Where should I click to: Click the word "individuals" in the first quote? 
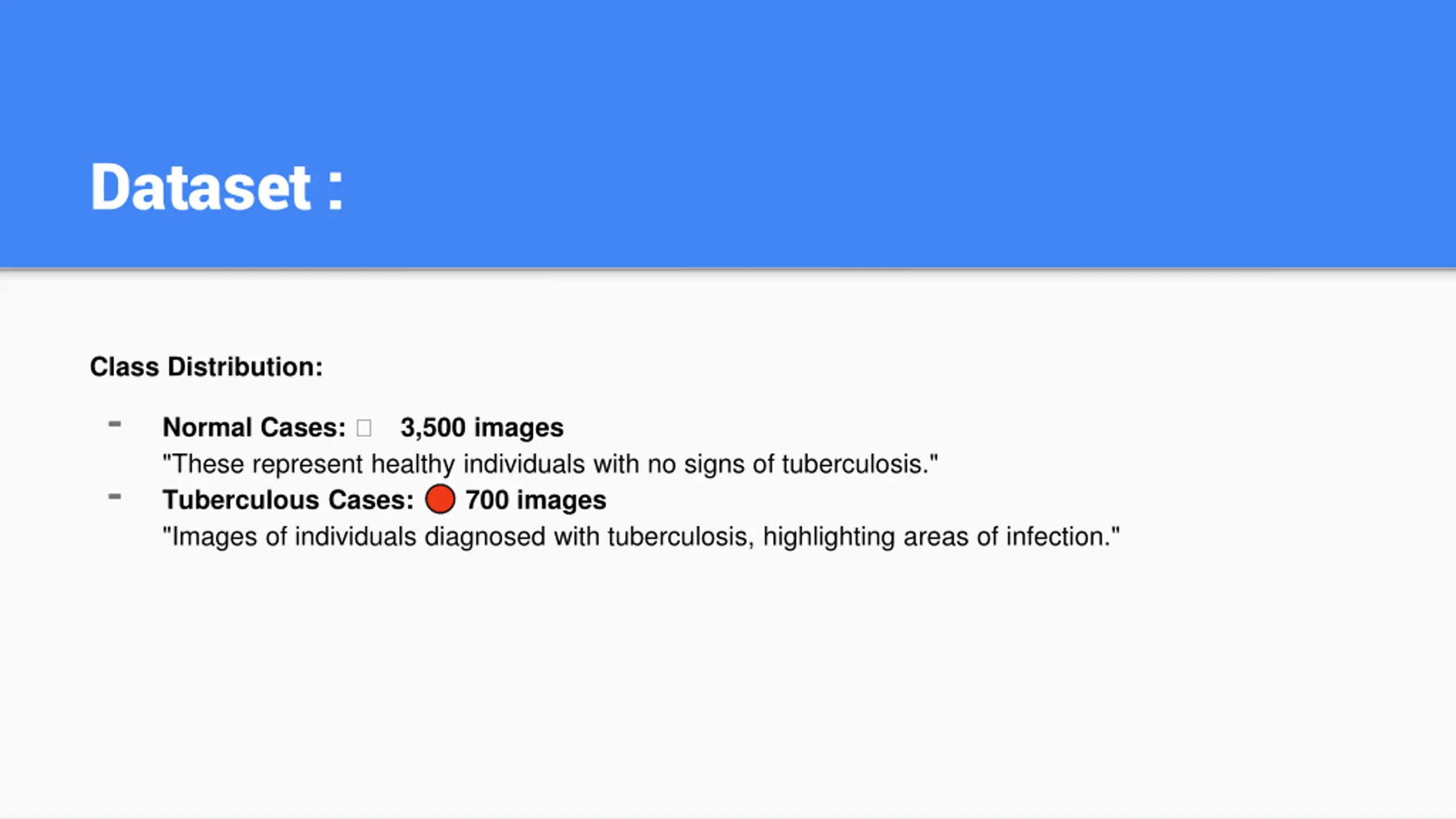click(x=524, y=464)
